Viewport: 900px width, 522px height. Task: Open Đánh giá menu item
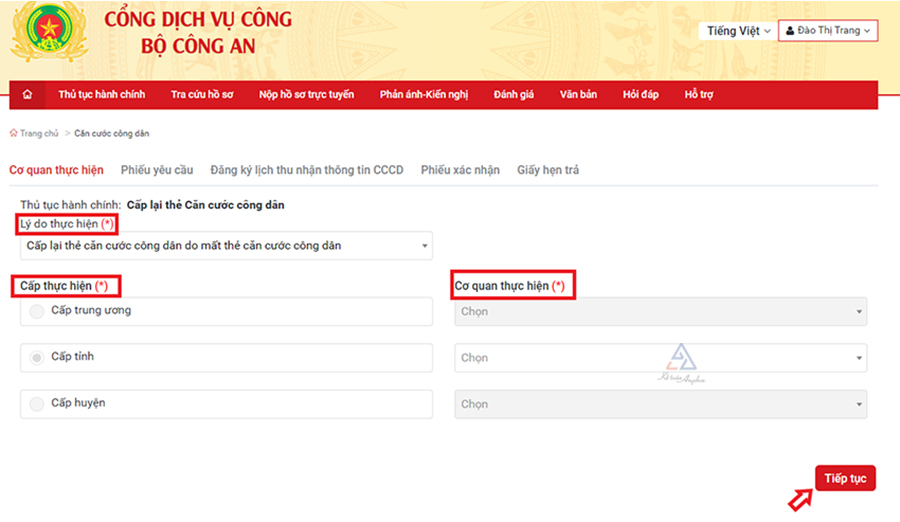coord(514,95)
